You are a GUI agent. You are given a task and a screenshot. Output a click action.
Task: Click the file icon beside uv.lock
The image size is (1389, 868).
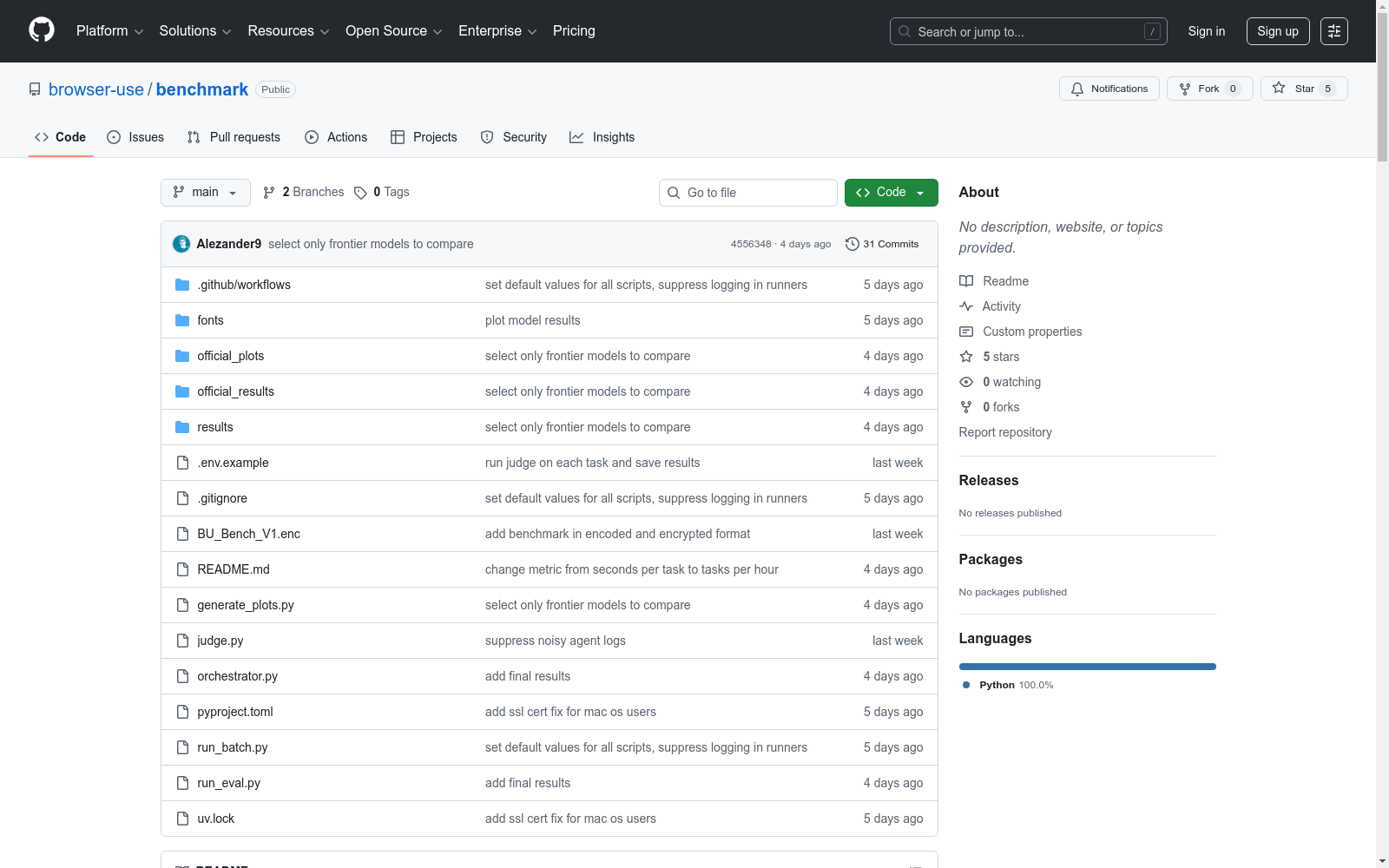tap(182, 819)
